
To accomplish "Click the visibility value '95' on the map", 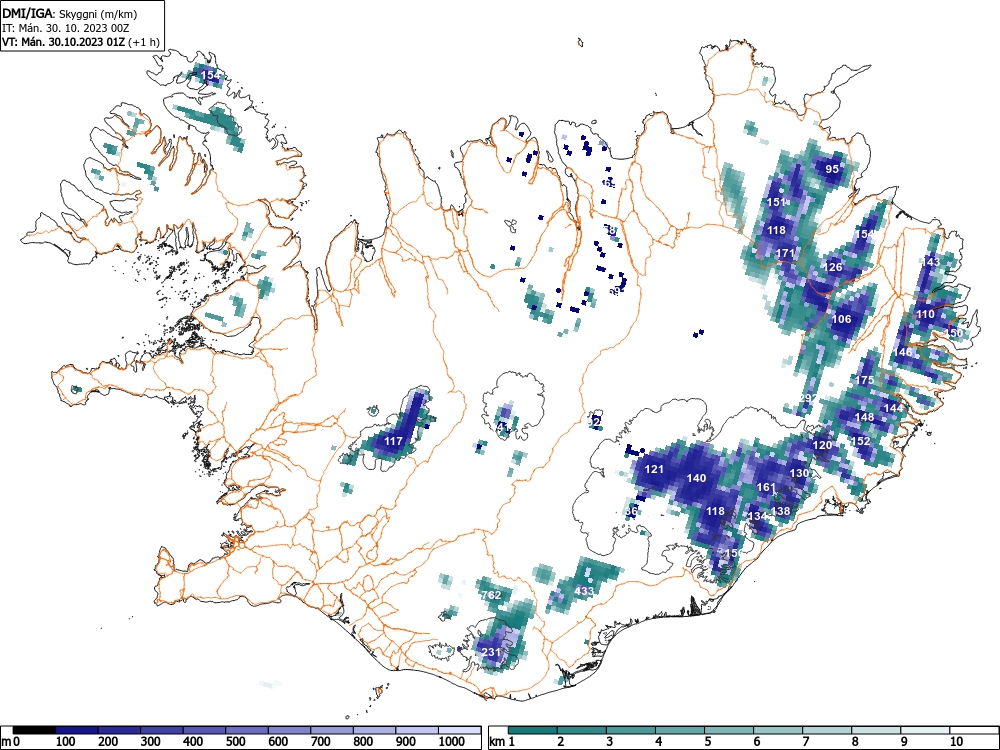I will pos(832,169).
